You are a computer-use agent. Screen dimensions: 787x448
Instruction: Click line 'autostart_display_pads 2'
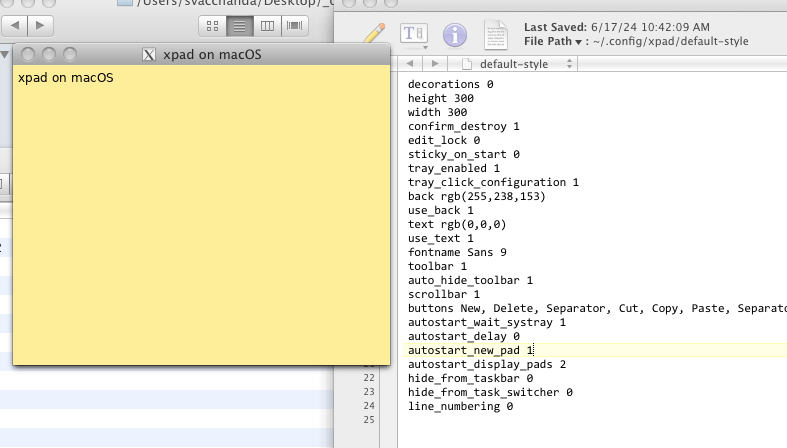point(486,365)
